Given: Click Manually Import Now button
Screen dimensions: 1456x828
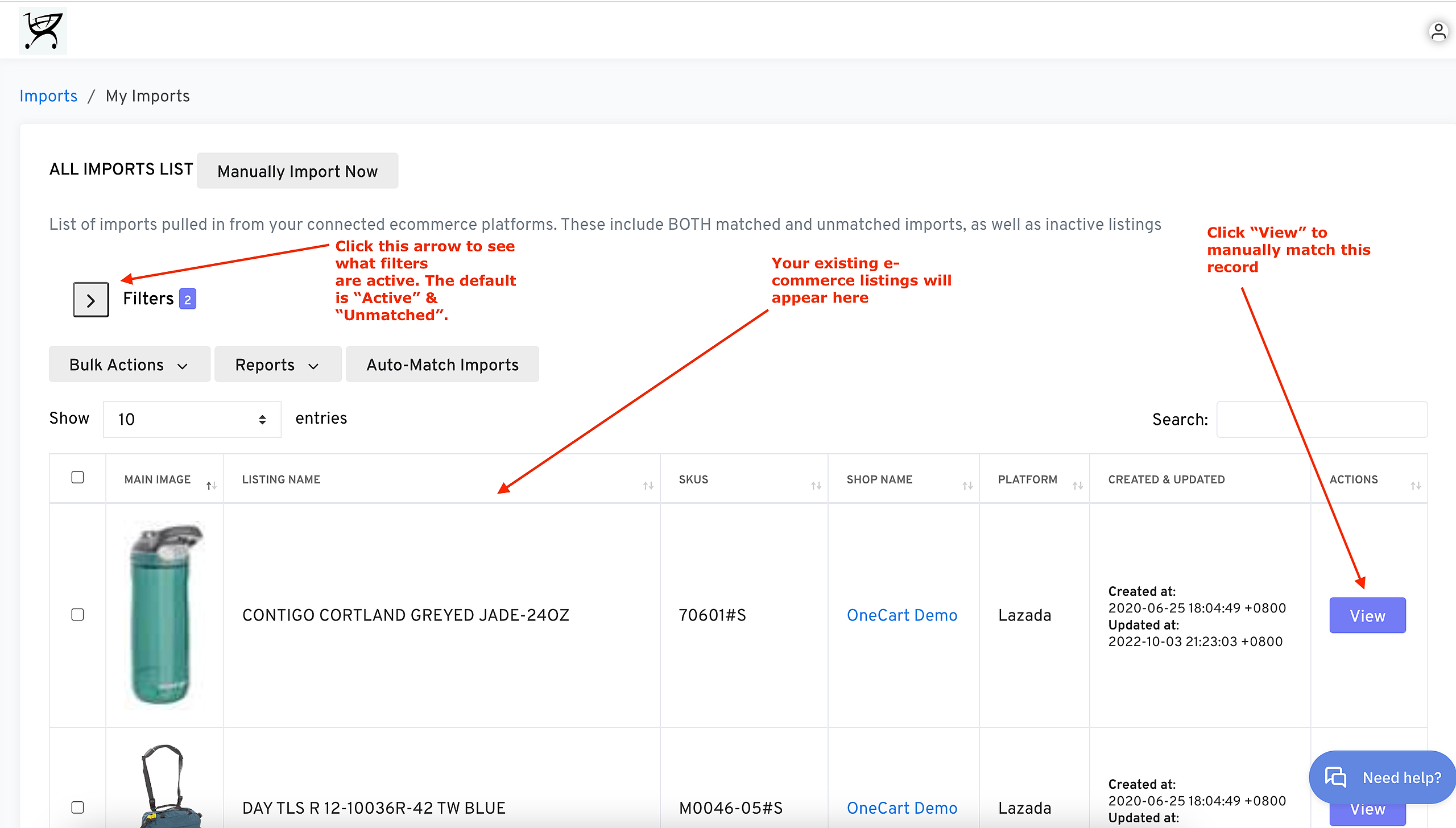Looking at the screenshot, I should (x=297, y=171).
